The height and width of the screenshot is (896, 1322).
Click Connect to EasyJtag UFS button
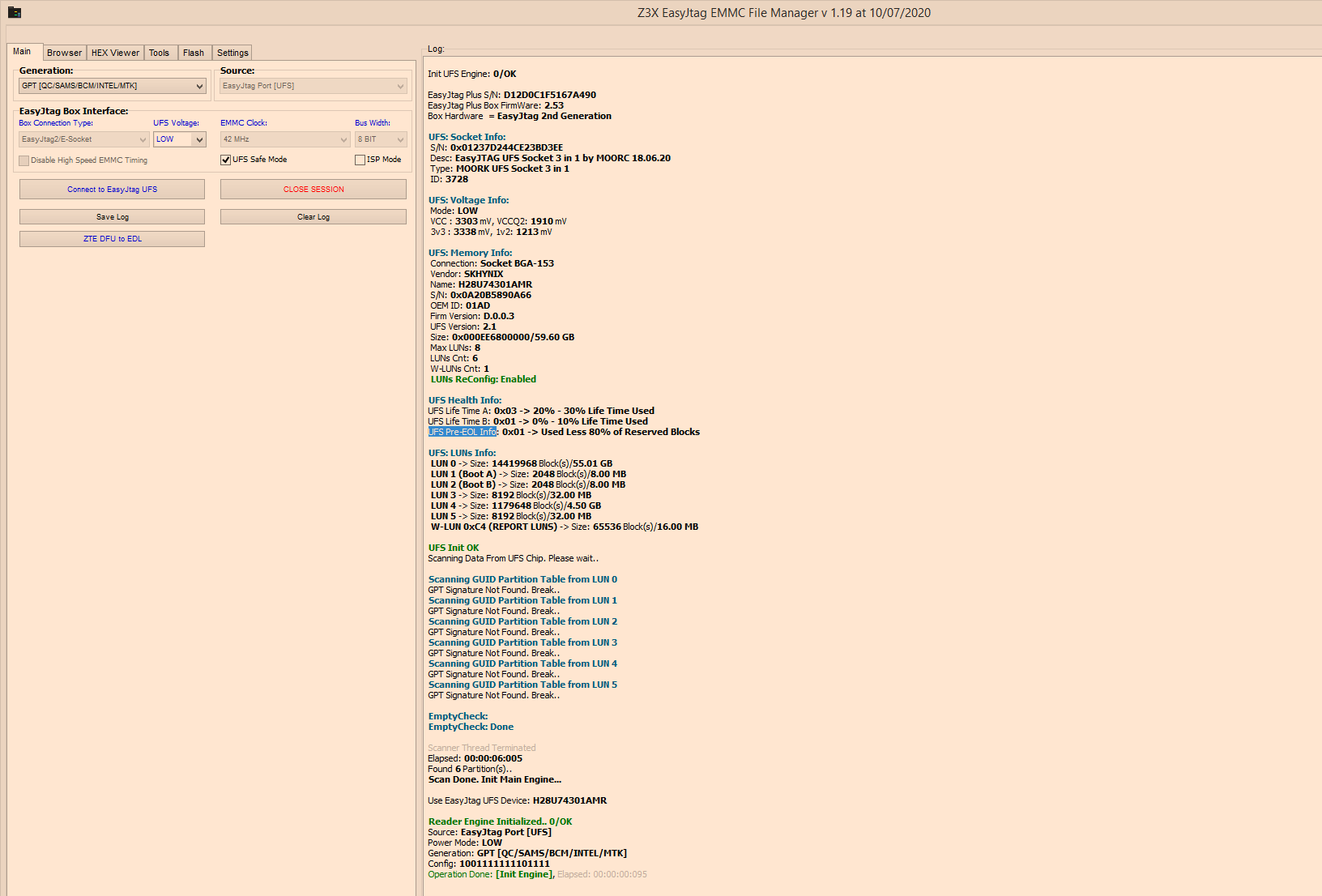coord(112,190)
